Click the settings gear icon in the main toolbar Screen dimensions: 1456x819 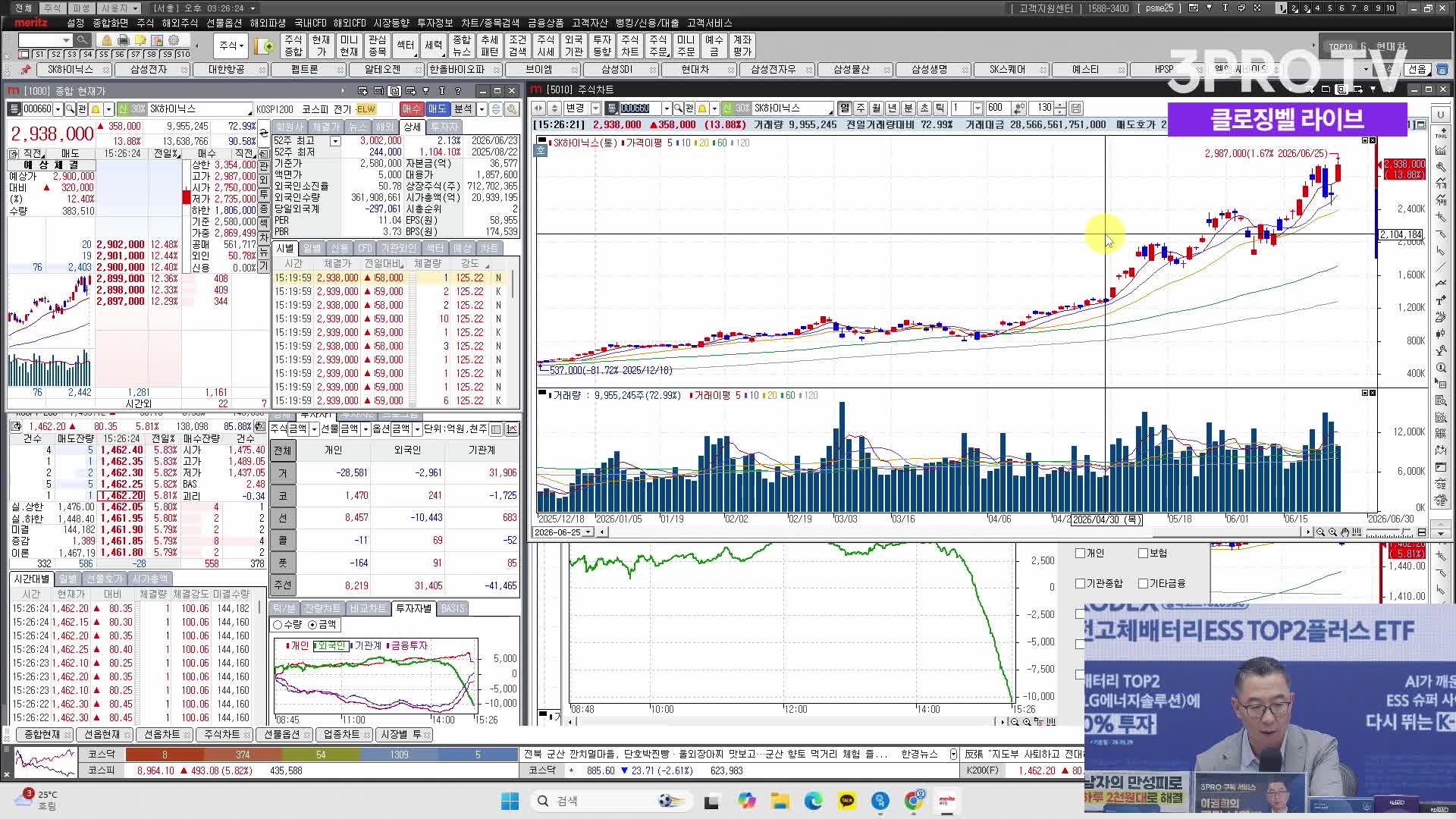[x=174, y=40]
